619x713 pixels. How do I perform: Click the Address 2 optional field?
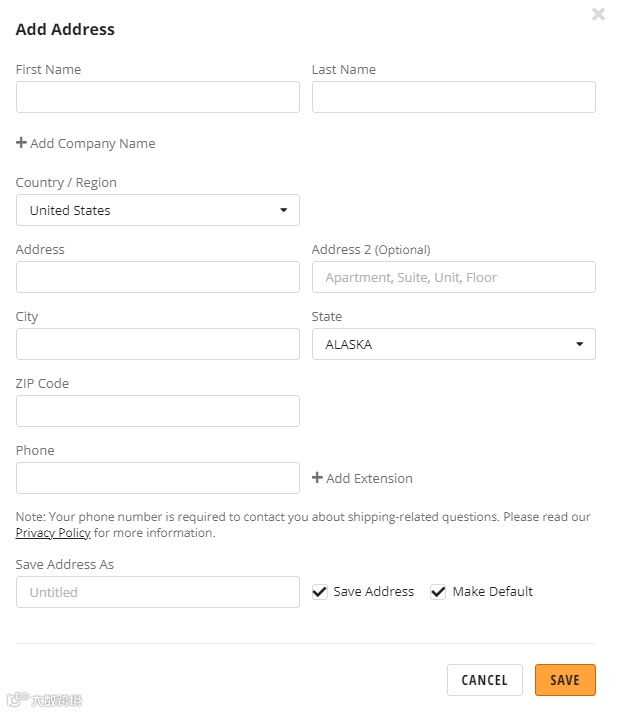(454, 277)
